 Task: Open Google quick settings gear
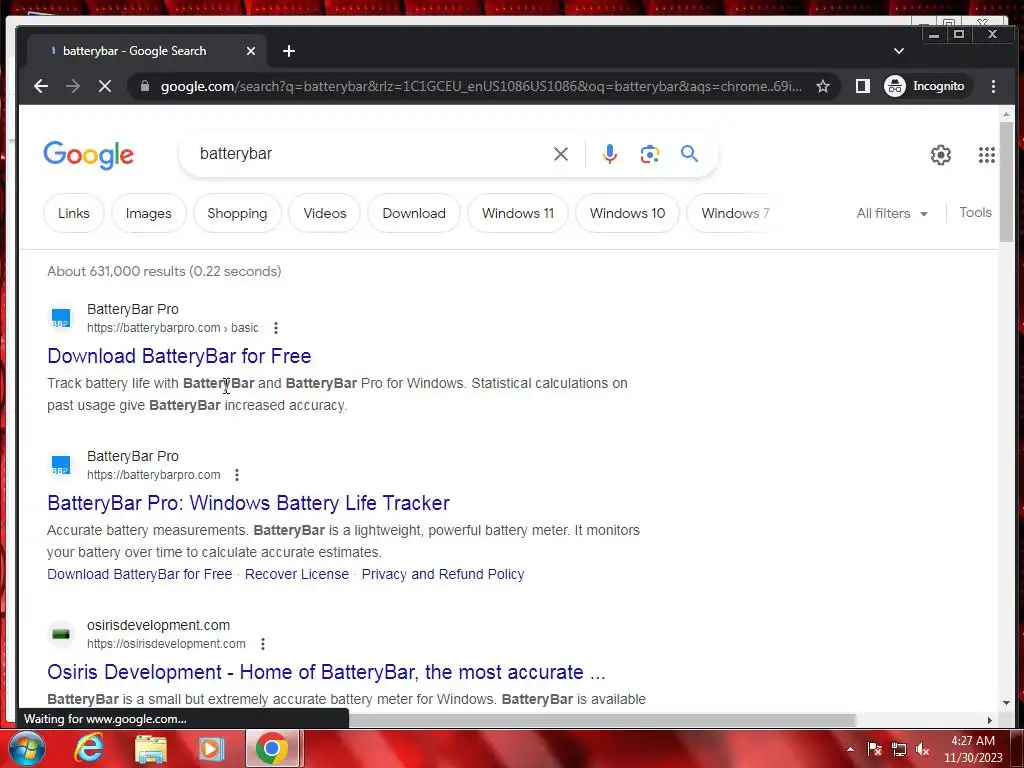(x=941, y=155)
